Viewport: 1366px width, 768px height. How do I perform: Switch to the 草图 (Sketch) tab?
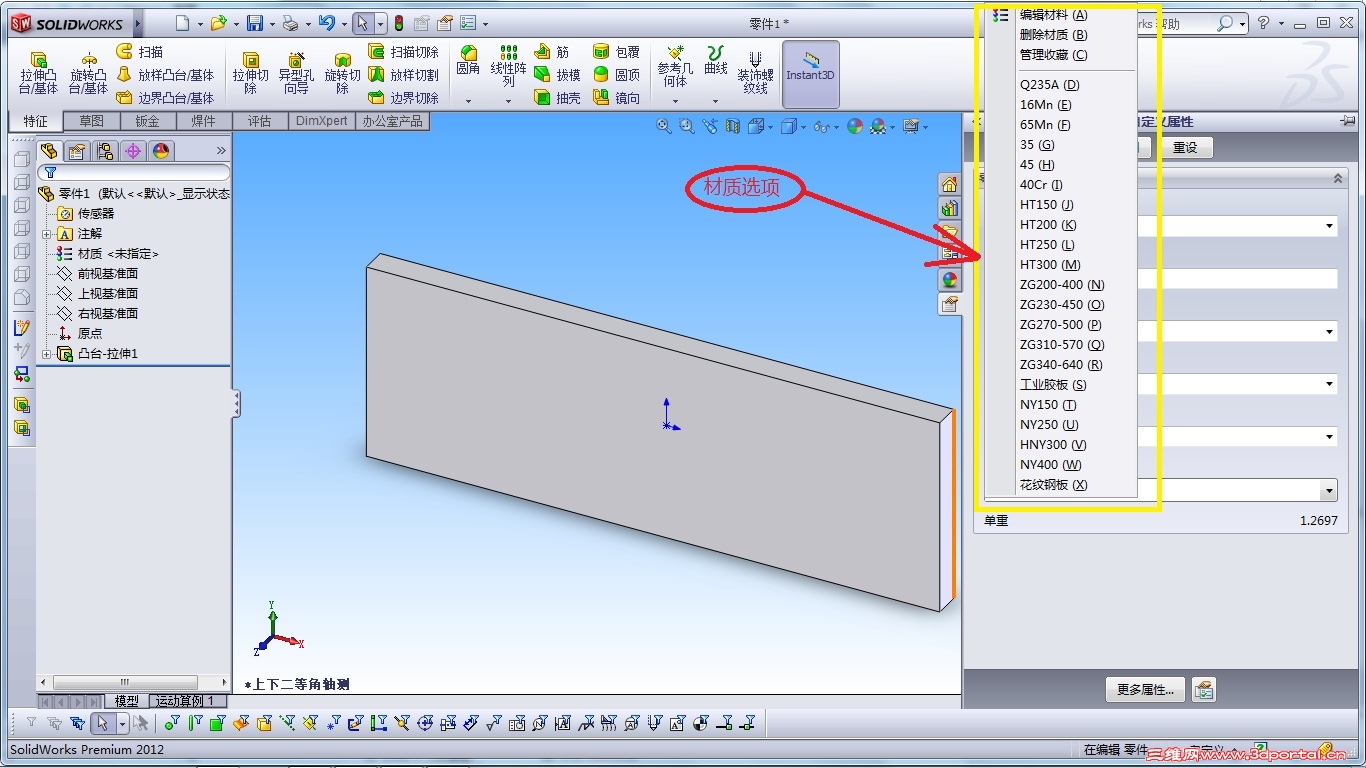click(92, 121)
